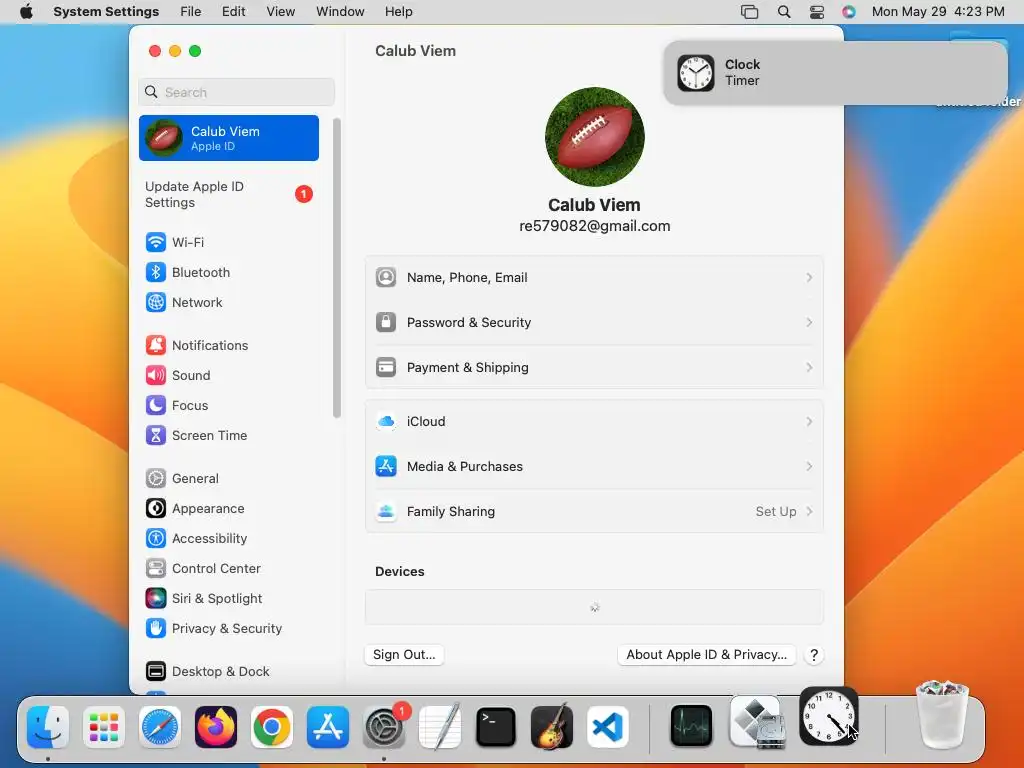Click Set Up next to Family Sharing
Screen dimensions: 1024x768
pos(776,511)
